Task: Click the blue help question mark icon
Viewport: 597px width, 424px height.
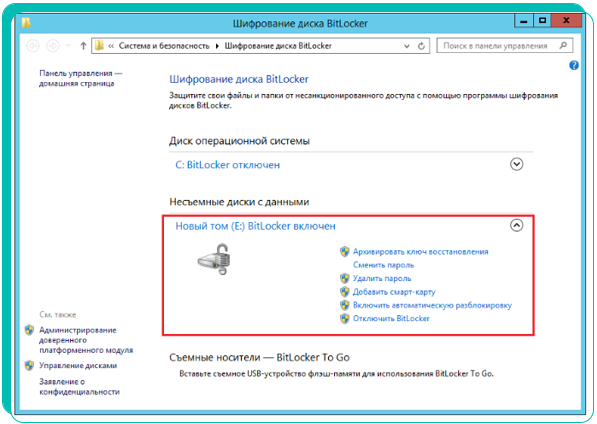Action: pos(574,65)
